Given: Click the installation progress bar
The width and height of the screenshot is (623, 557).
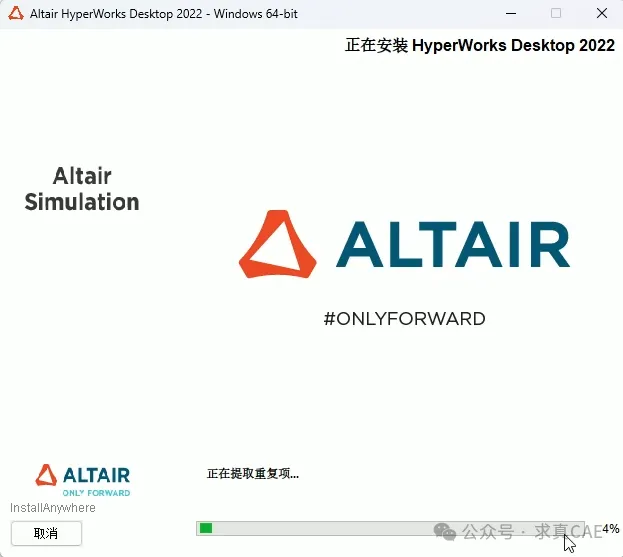Looking at the screenshot, I should point(390,528).
